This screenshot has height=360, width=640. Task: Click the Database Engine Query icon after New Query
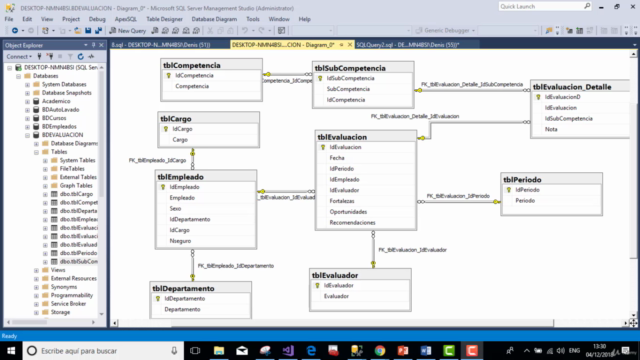155,31
